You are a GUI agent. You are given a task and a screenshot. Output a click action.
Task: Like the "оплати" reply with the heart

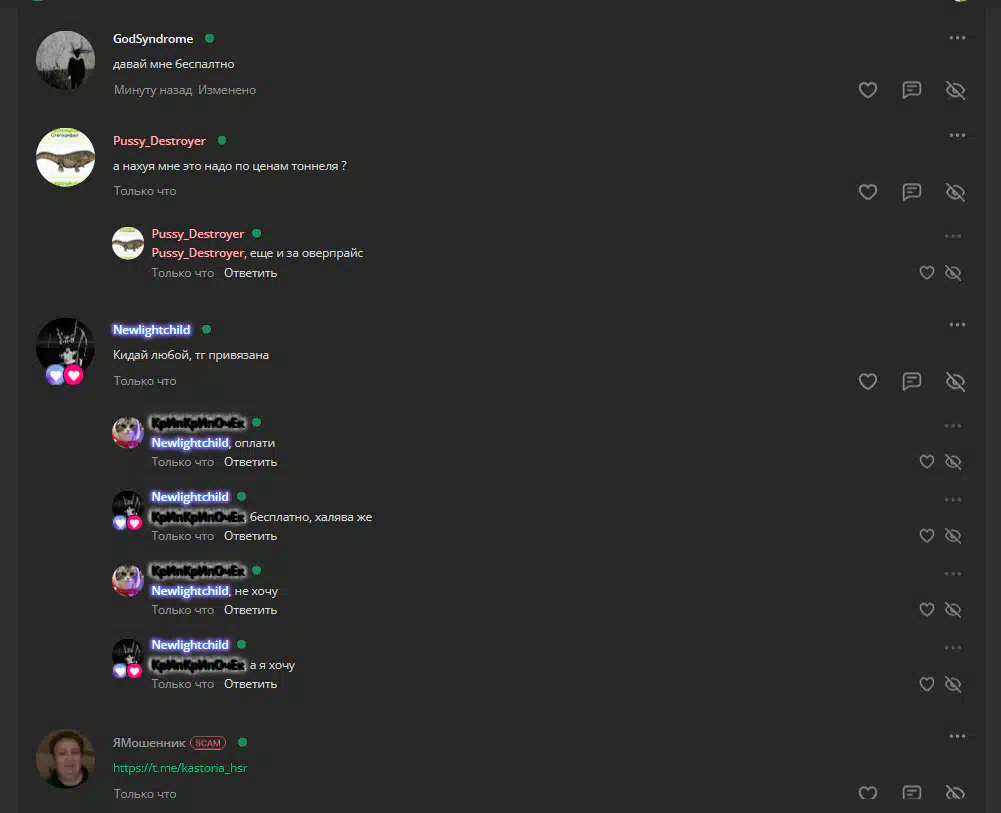(x=927, y=462)
